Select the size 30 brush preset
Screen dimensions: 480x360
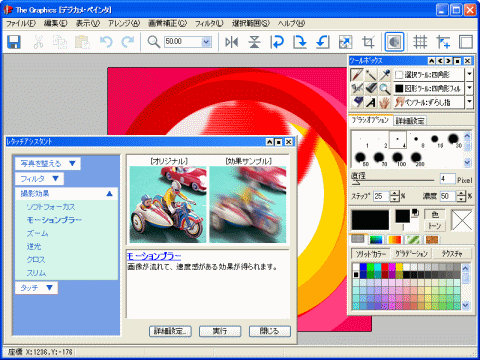click(453, 139)
